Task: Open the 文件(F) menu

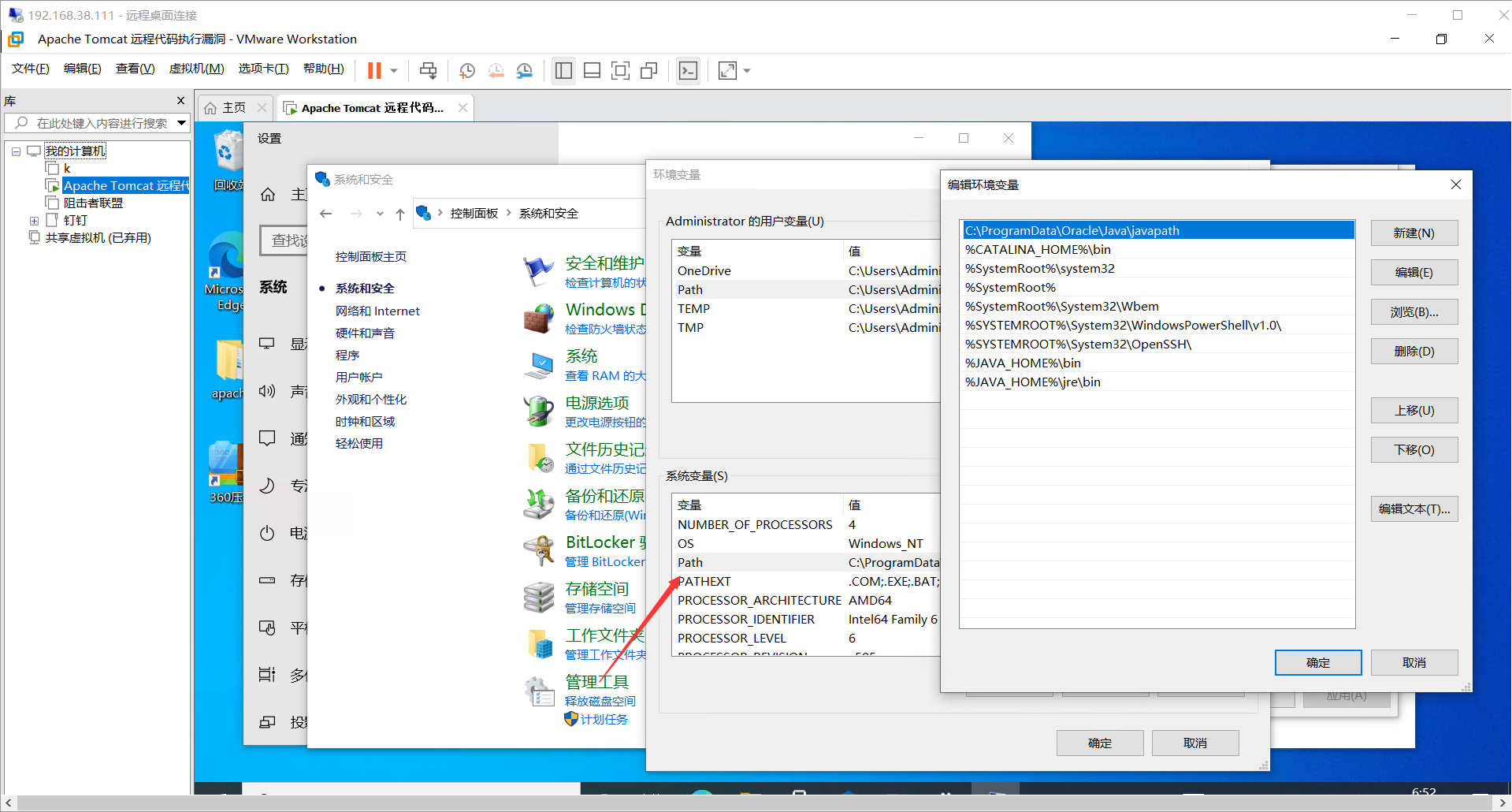Action: click(x=30, y=69)
